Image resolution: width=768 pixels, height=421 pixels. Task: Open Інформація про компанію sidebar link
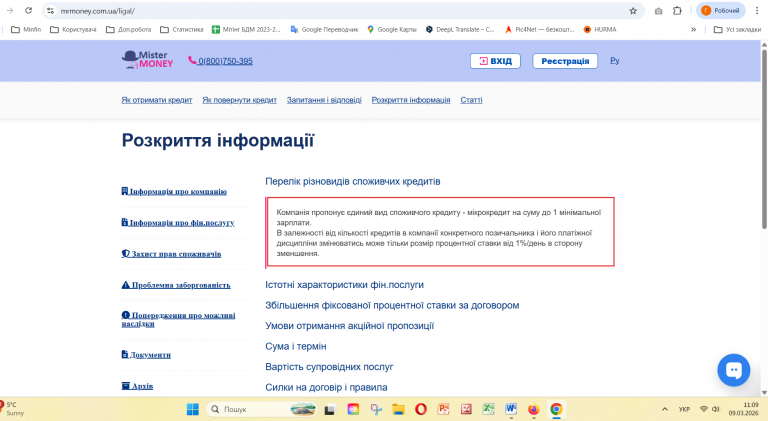click(174, 191)
